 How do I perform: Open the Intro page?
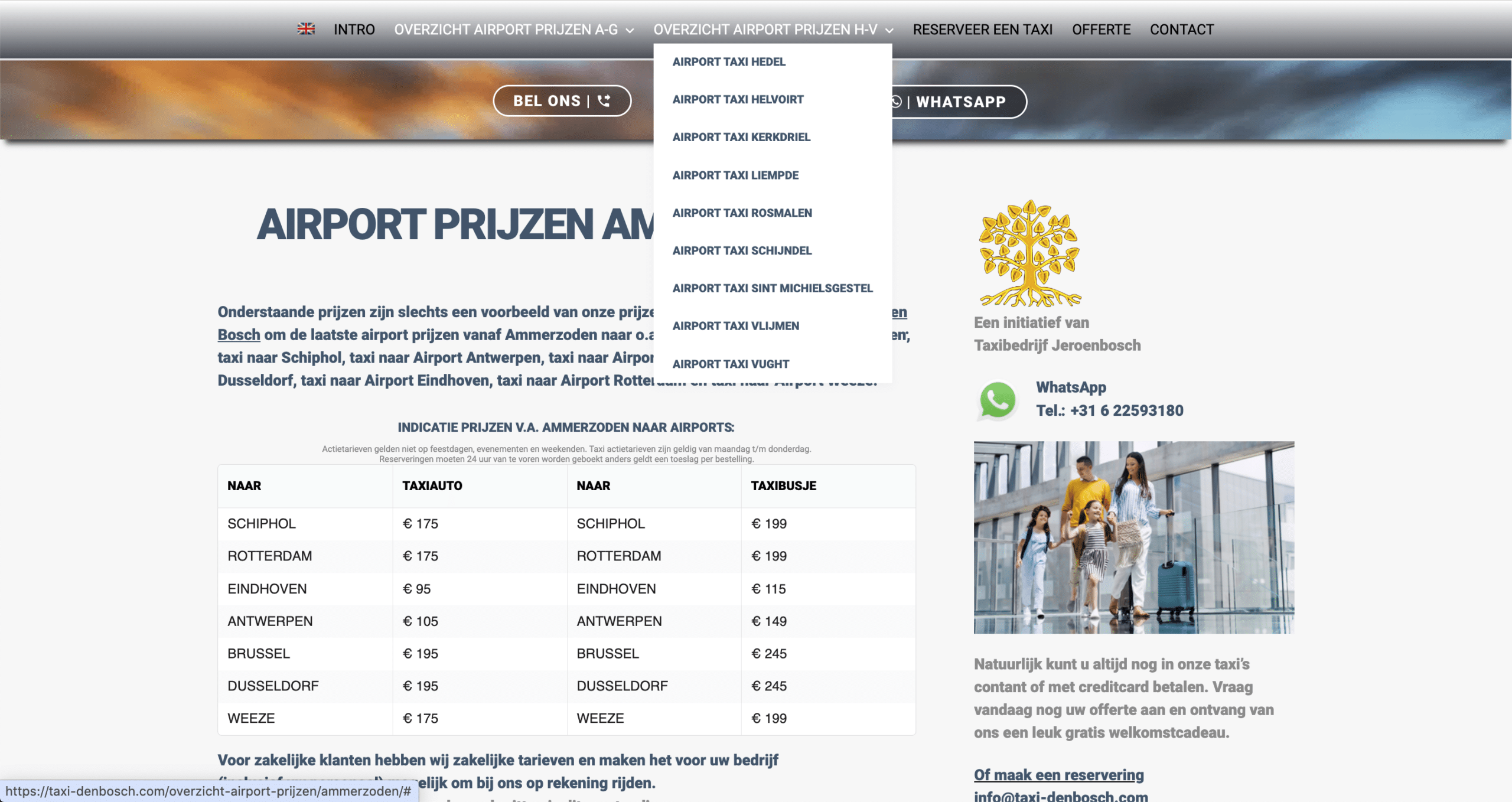pos(354,30)
